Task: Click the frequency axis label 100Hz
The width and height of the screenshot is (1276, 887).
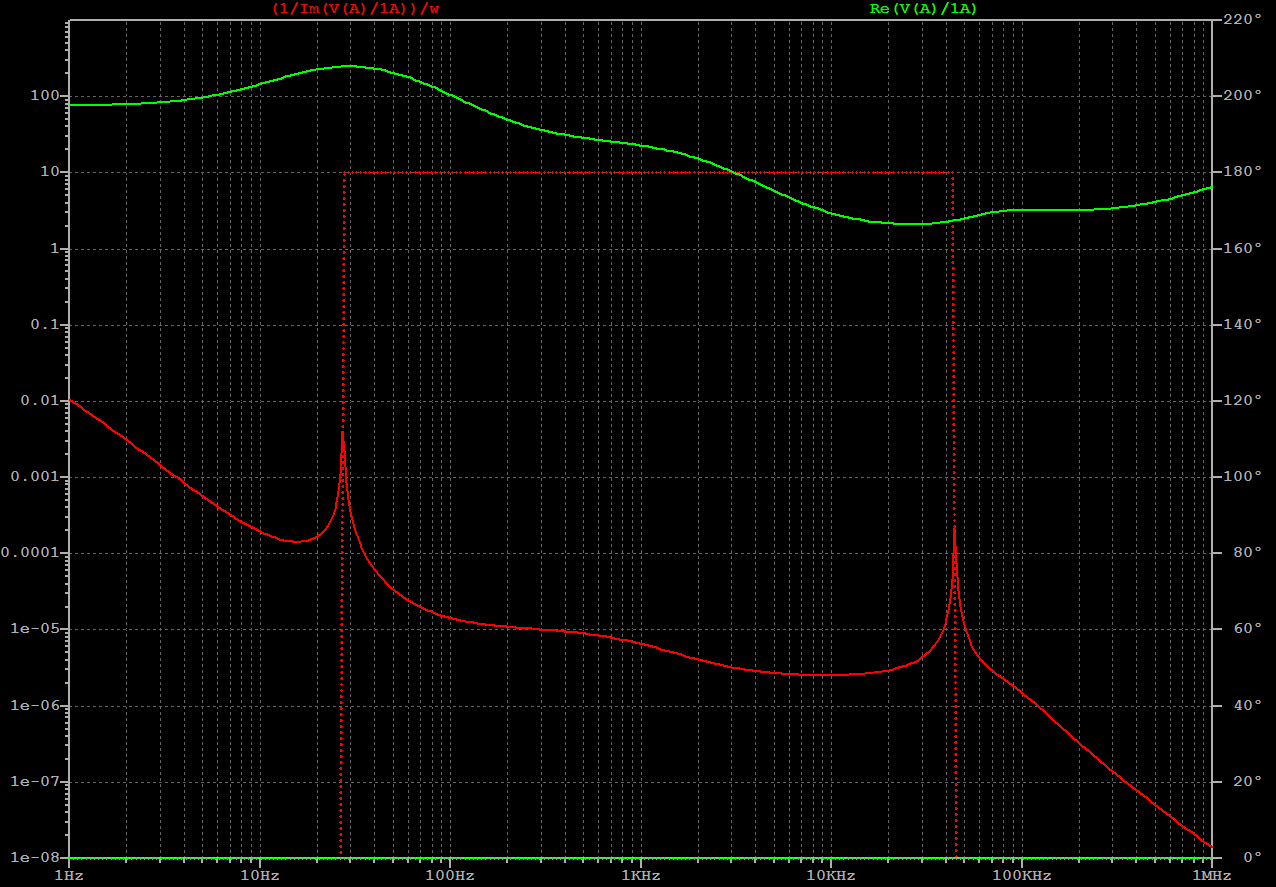Action: pos(450,876)
